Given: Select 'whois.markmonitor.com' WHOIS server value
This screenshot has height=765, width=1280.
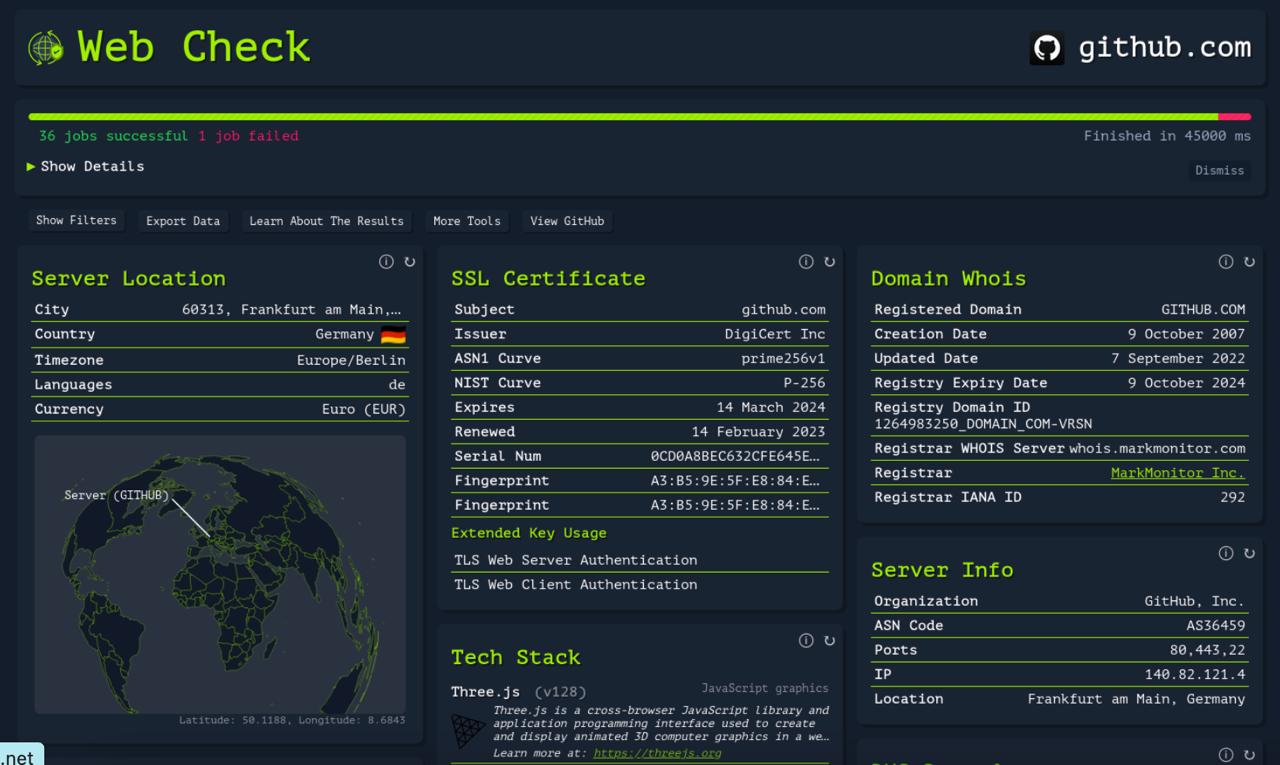Looking at the screenshot, I should (1157, 449).
